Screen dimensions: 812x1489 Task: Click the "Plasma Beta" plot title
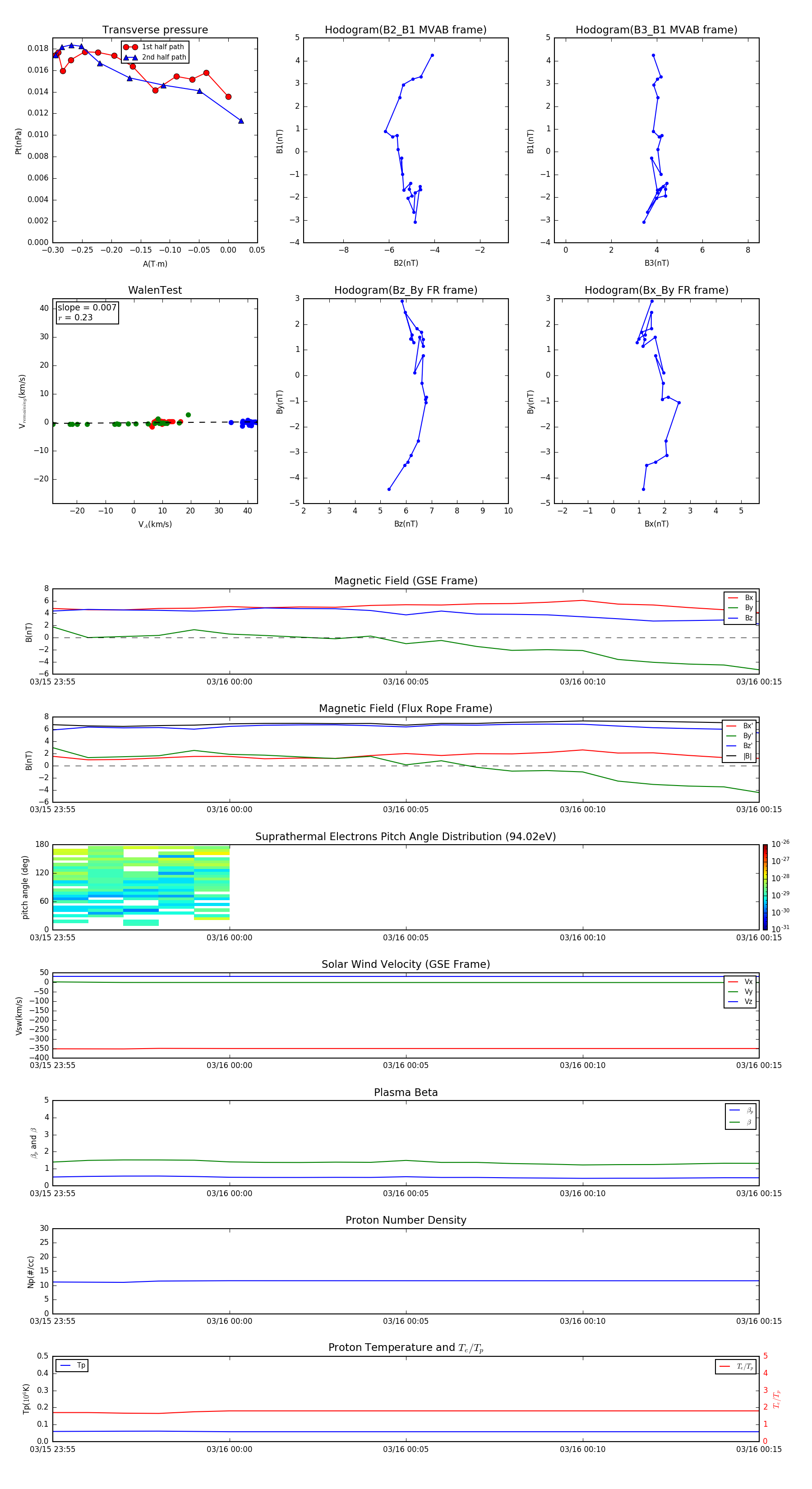click(x=406, y=1092)
